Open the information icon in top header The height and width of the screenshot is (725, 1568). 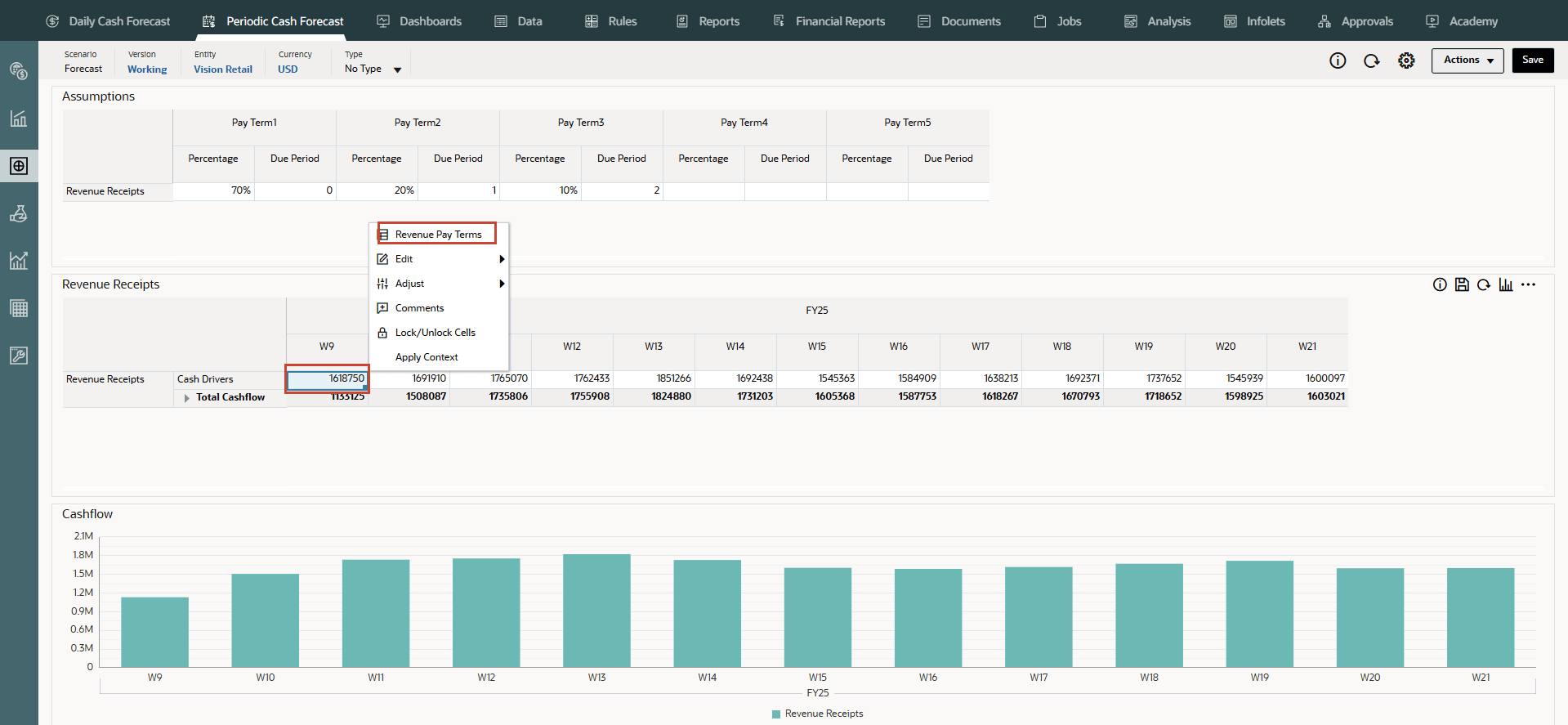click(x=1338, y=60)
